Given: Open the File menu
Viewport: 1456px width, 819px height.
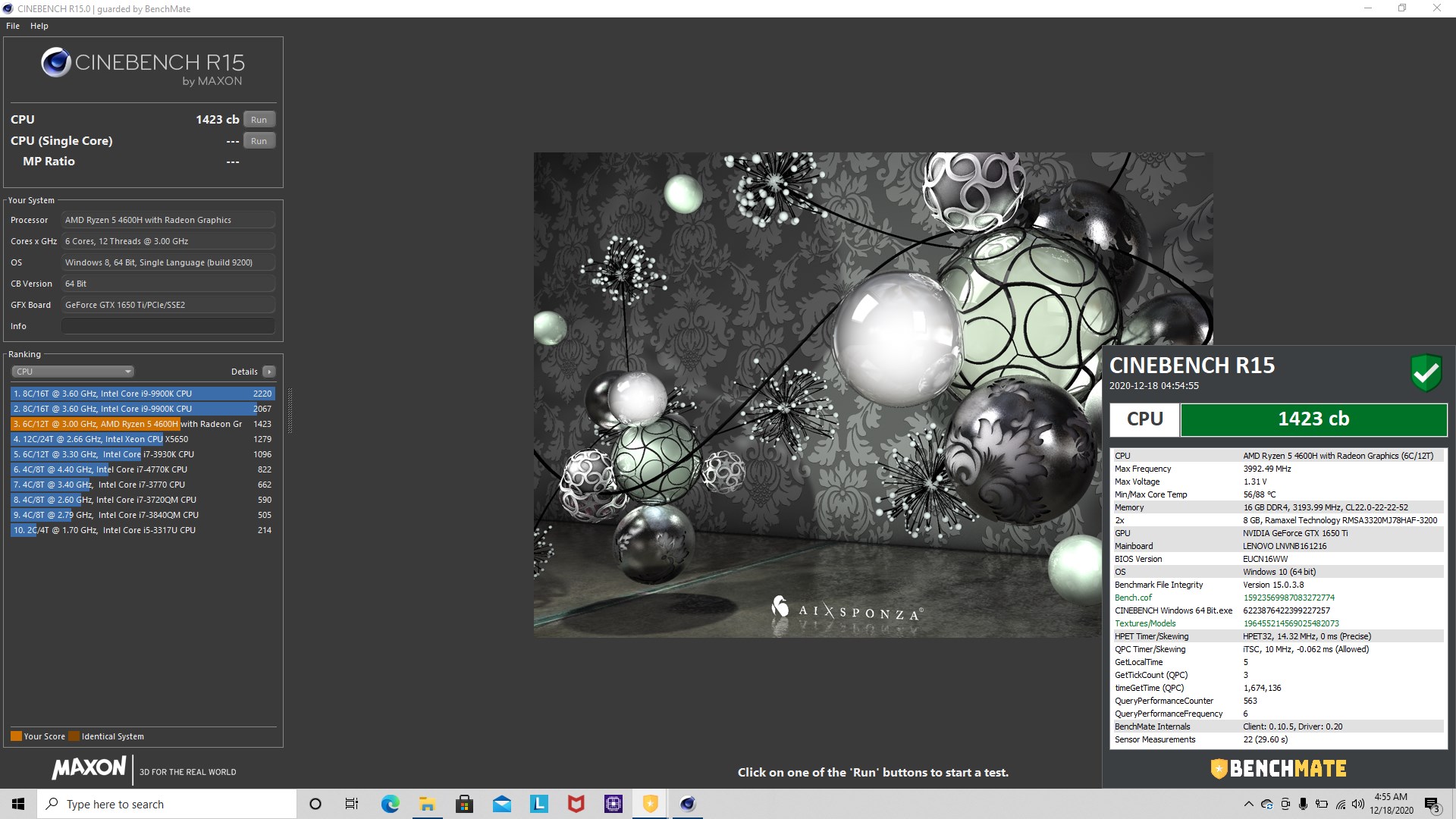Looking at the screenshot, I should [13, 26].
